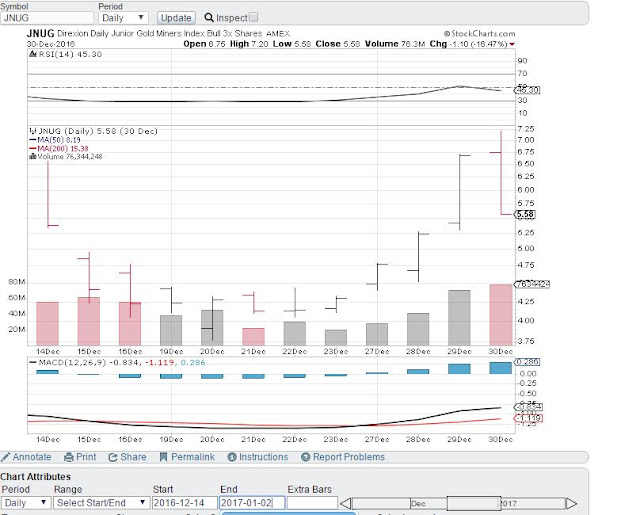Click the Update button

176,18
